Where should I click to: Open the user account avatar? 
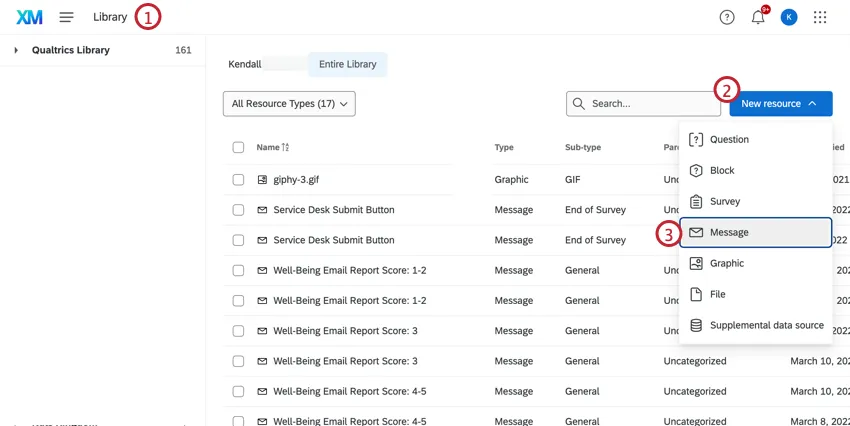(789, 17)
